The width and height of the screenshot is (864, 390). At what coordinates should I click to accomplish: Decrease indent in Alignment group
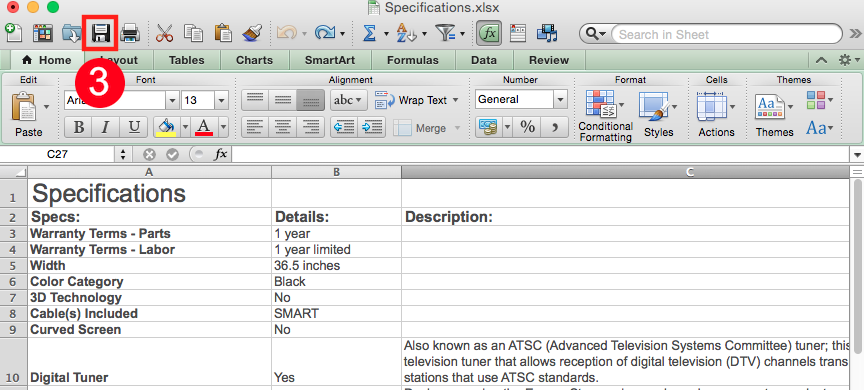[x=345, y=128]
